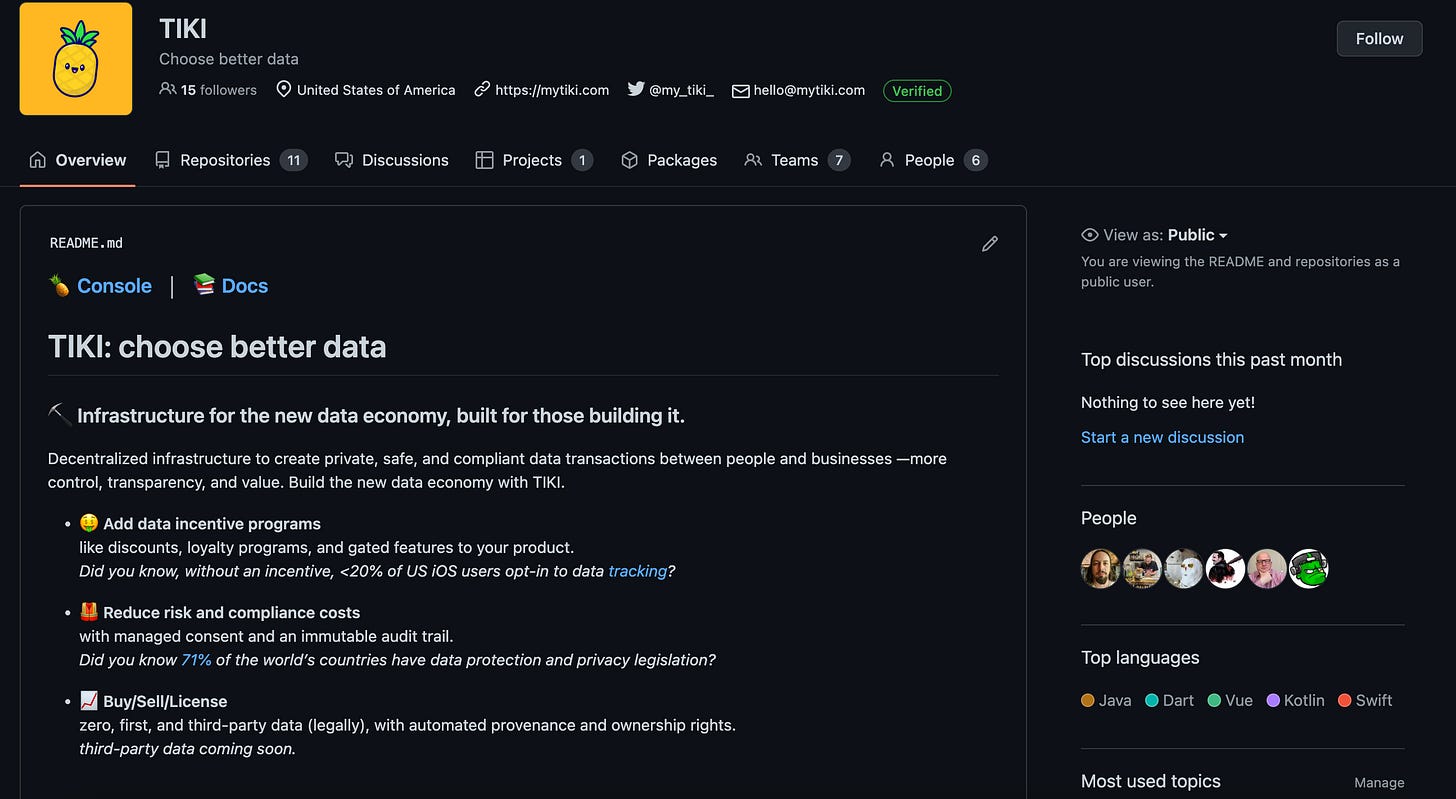
Task: Open the Packages tab
Action: pyautogui.click(x=669, y=160)
